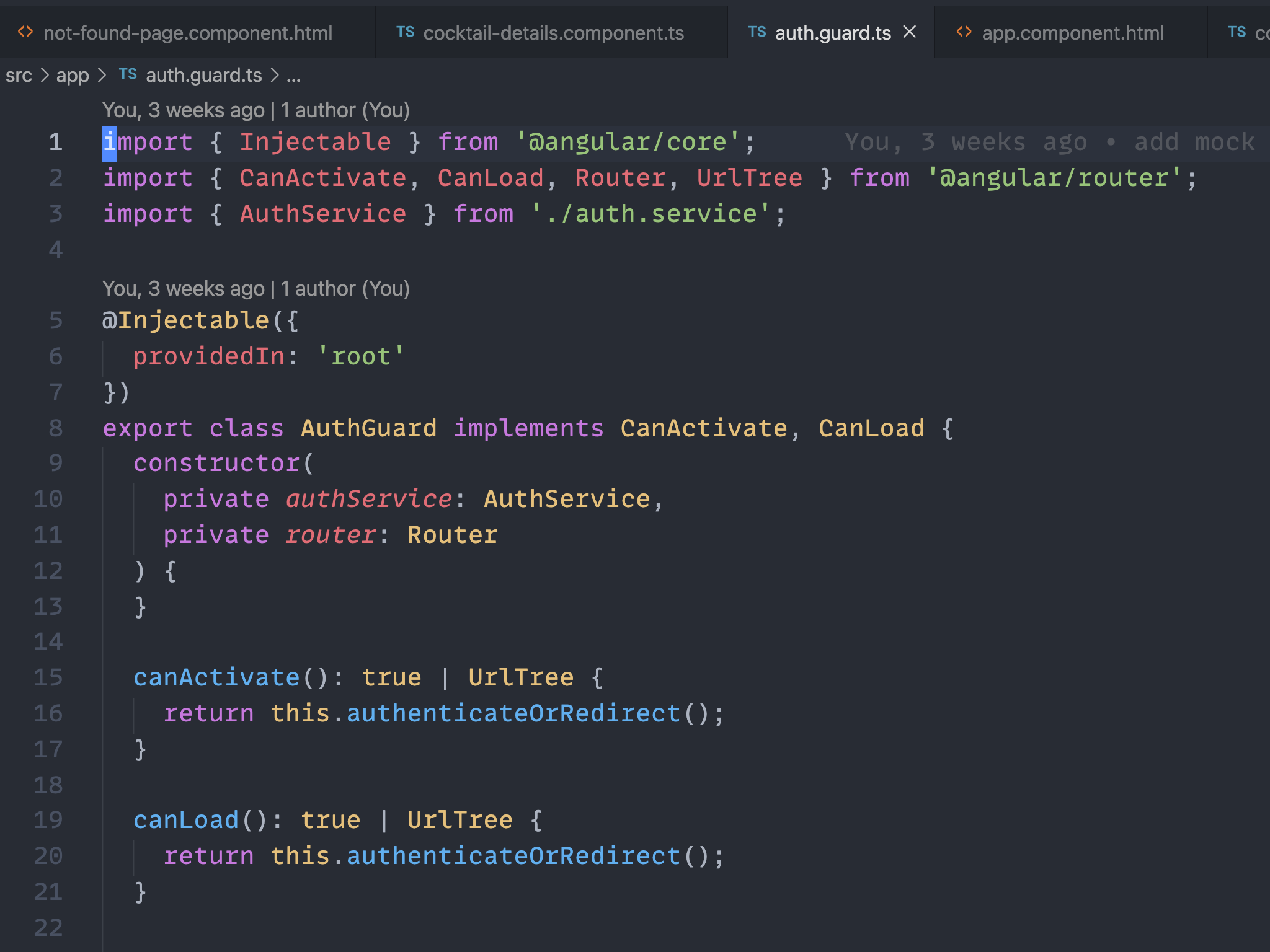
Task: Click HTML icon on app.component.html tab
Action: [964, 32]
